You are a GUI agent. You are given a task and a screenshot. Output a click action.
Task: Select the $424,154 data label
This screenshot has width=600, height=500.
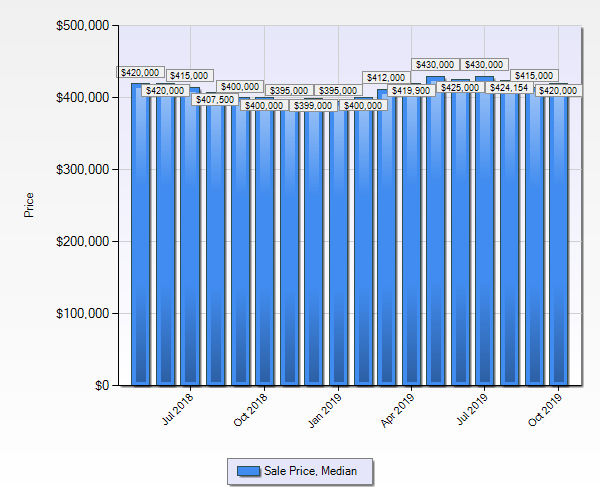[x=510, y=88]
